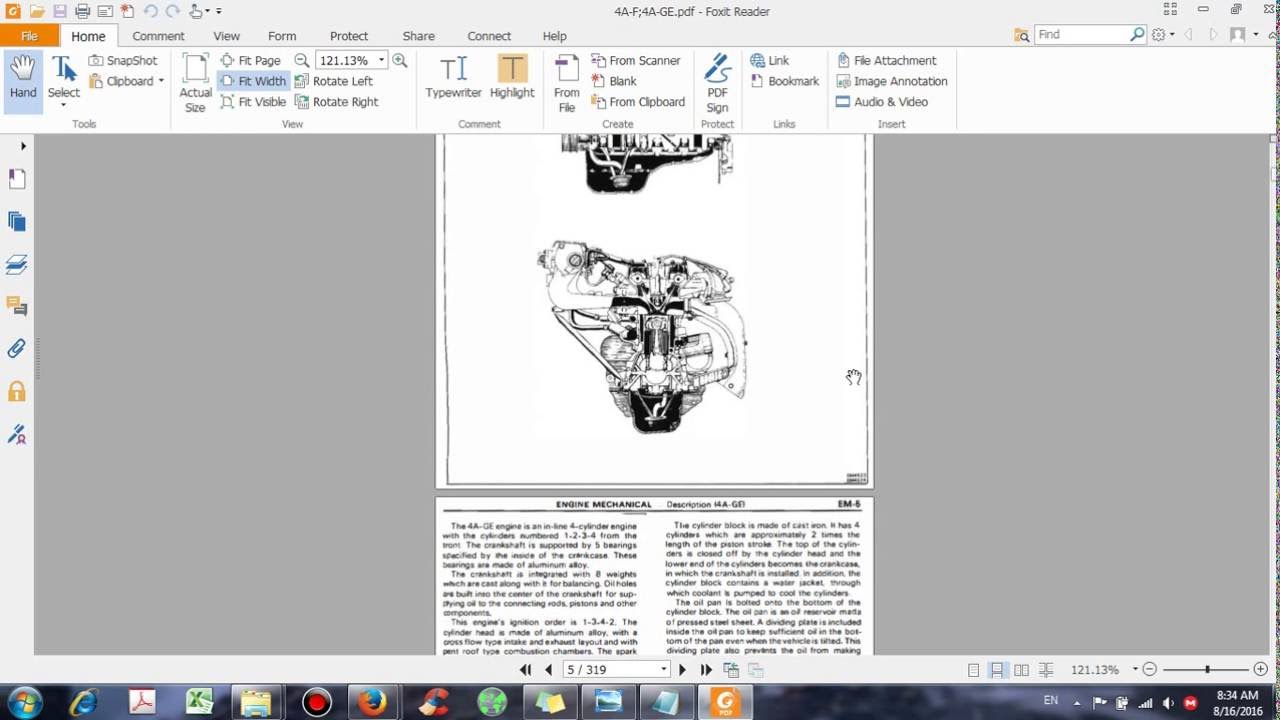
Task: Go to the first page
Action: [x=526, y=669]
